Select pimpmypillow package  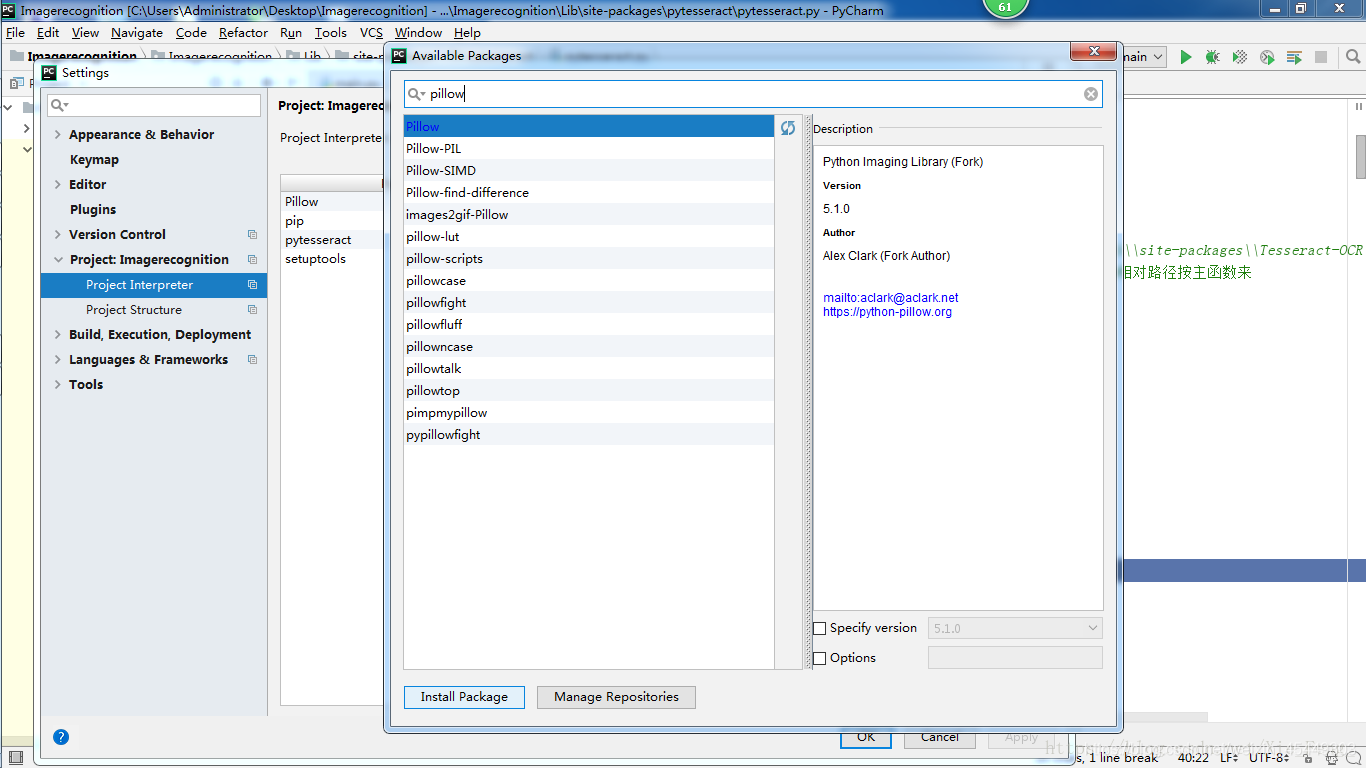(x=589, y=413)
